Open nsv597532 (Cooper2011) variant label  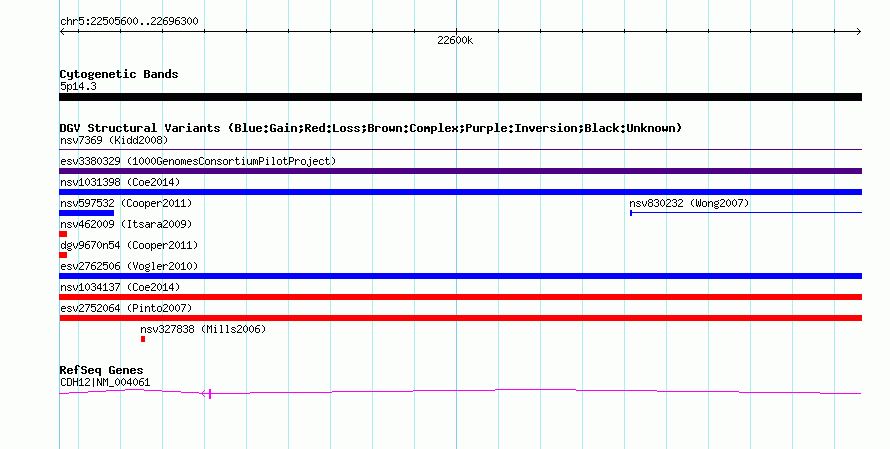pyautogui.click(x=126, y=203)
